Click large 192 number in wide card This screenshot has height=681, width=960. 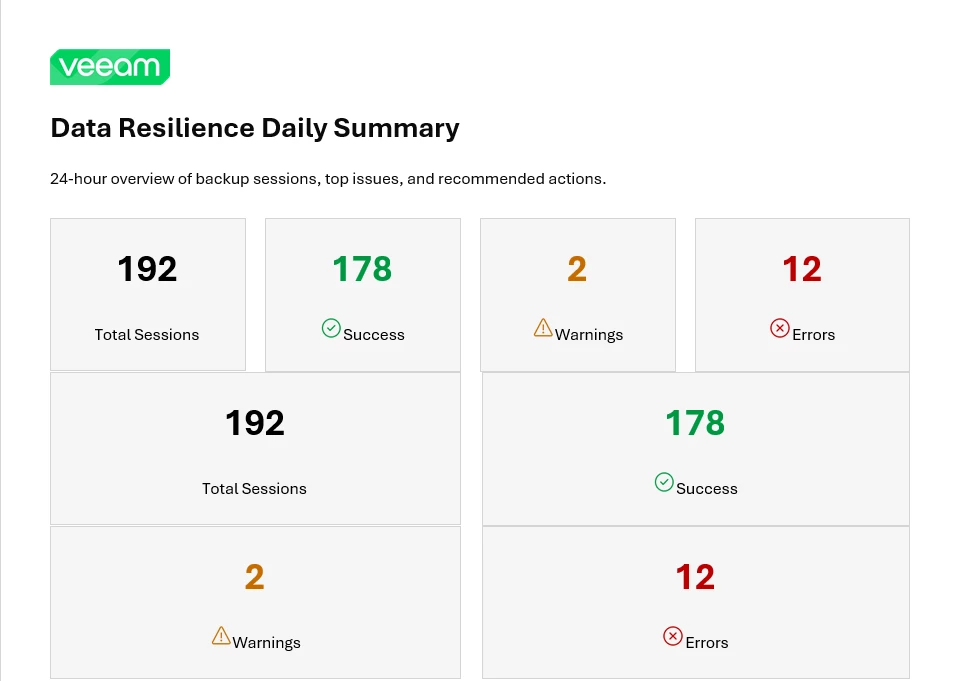[x=255, y=423]
